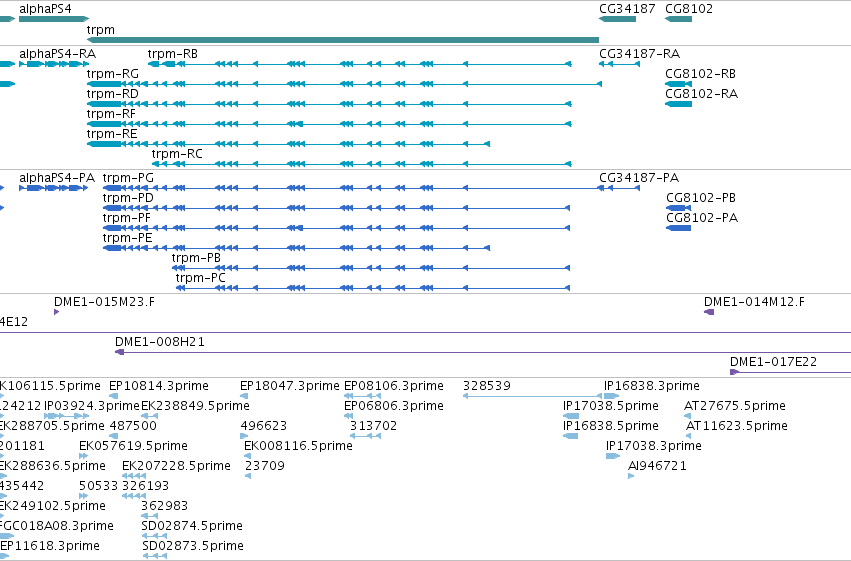Select the CG8102 gene label
Image resolution: width=851 pixels, height=561 pixels.
click(689, 9)
